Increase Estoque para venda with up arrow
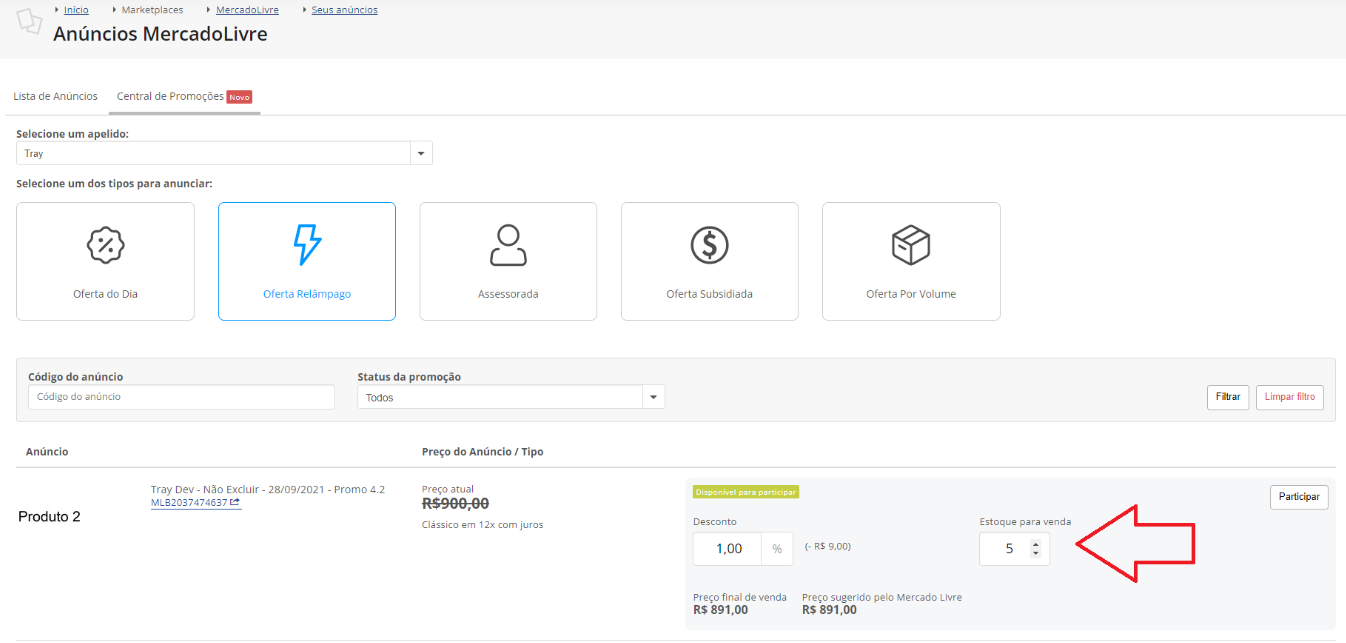The width and height of the screenshot is (1346, 643). (1035, 543)
